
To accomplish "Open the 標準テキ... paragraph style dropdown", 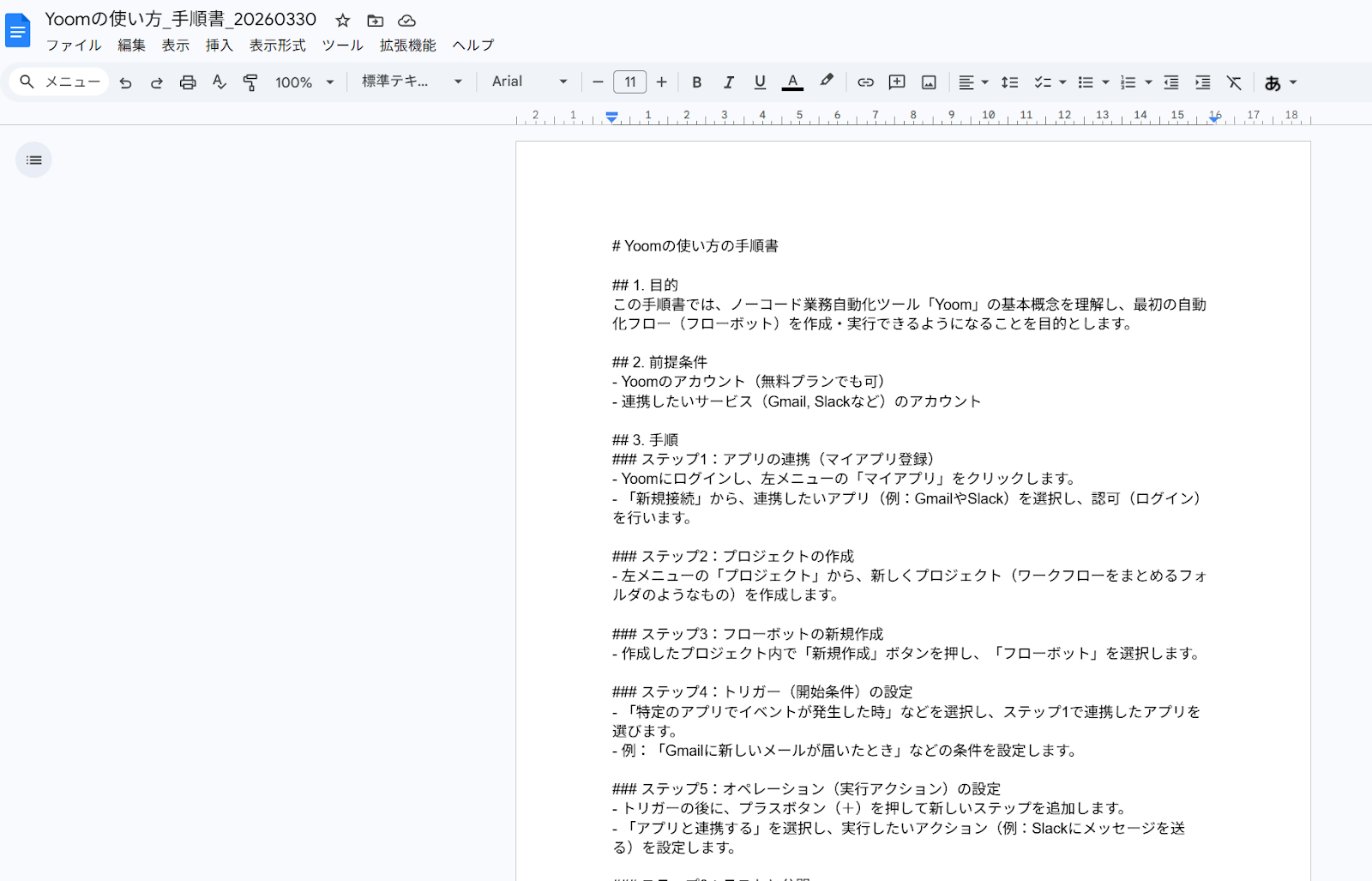I will point(412,81).
